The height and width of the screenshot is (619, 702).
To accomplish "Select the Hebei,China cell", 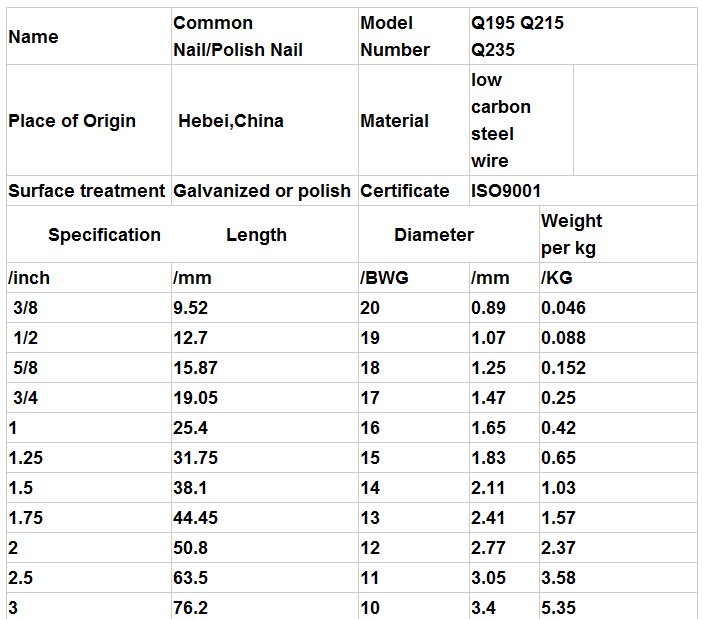I will pyautogui.click(x=231, y=121).
